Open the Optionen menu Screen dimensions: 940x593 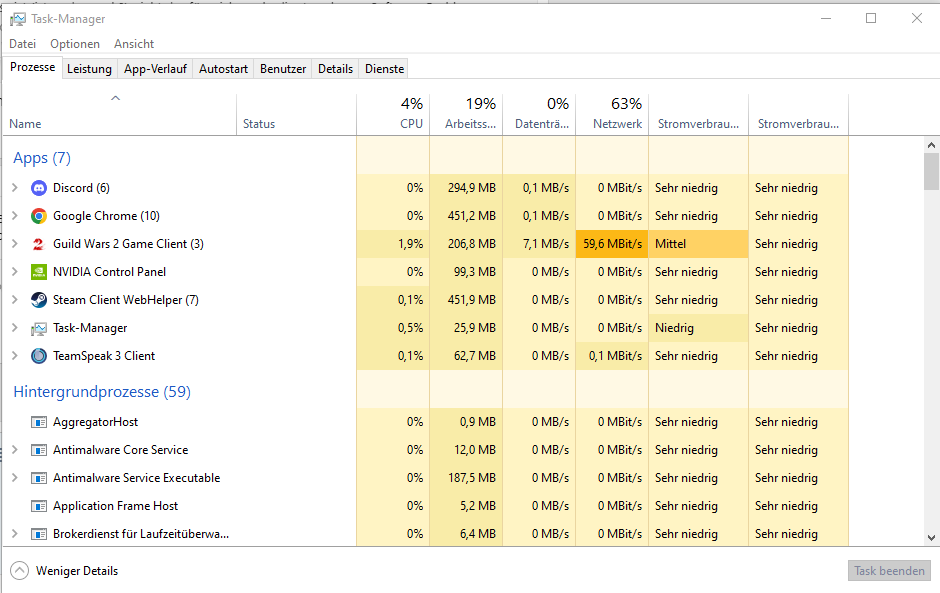[75, 44]
